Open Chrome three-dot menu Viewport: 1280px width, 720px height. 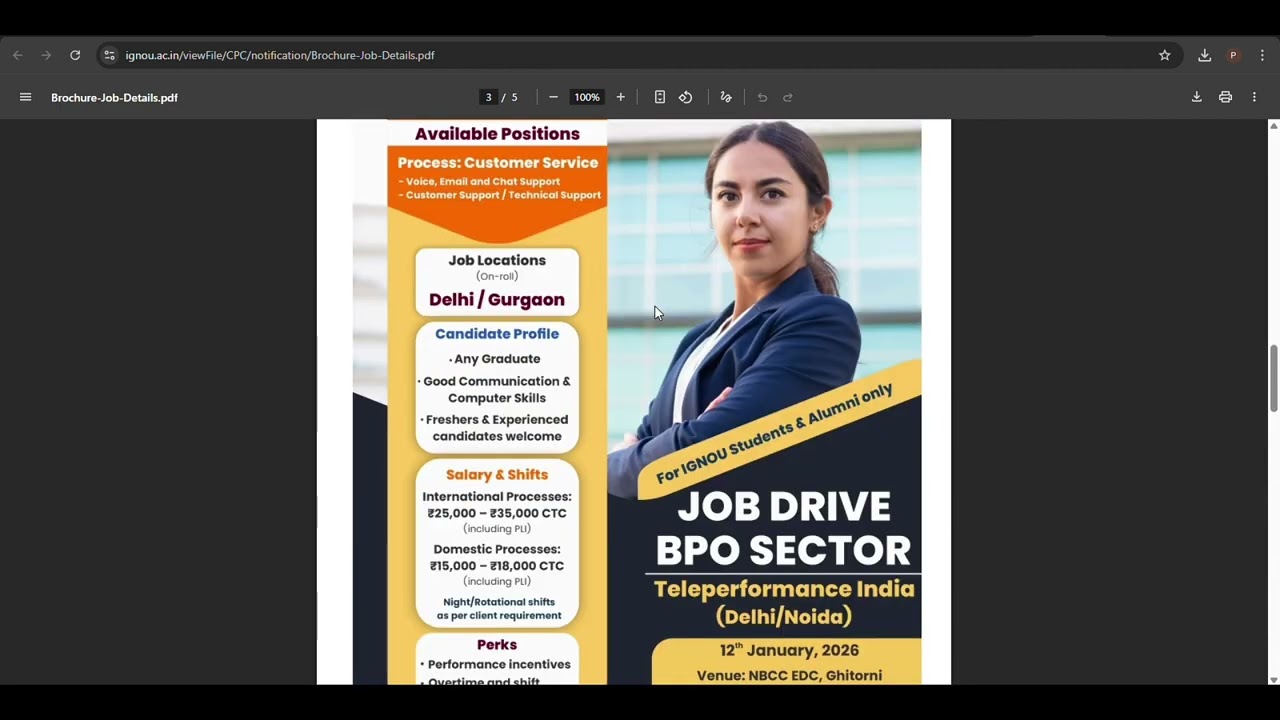(1262, 55)
